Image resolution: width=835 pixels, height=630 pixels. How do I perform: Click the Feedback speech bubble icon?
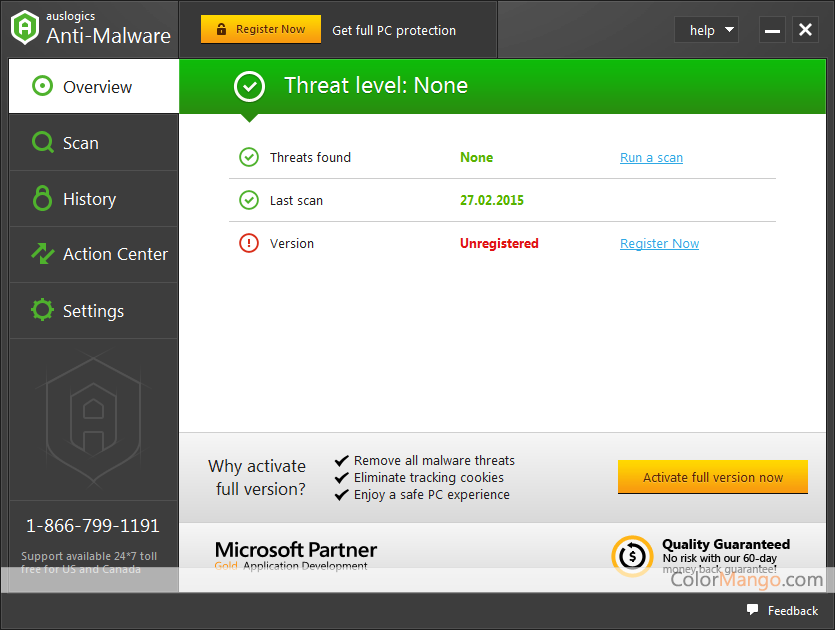pyautogui.click(x=752, y=609)
